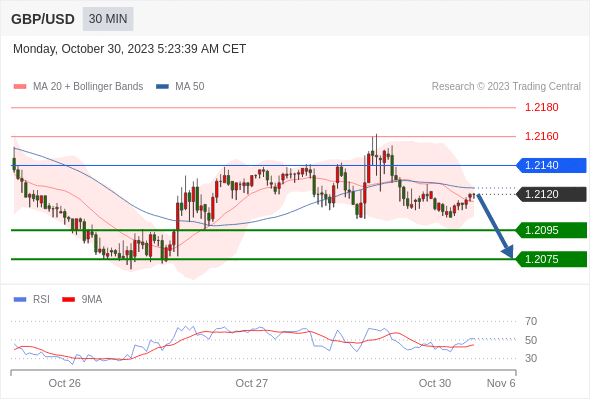Click the blue MA 50 legend swatch
The height and width of the screenshot is (400, 590).
(x=162, y=87)
